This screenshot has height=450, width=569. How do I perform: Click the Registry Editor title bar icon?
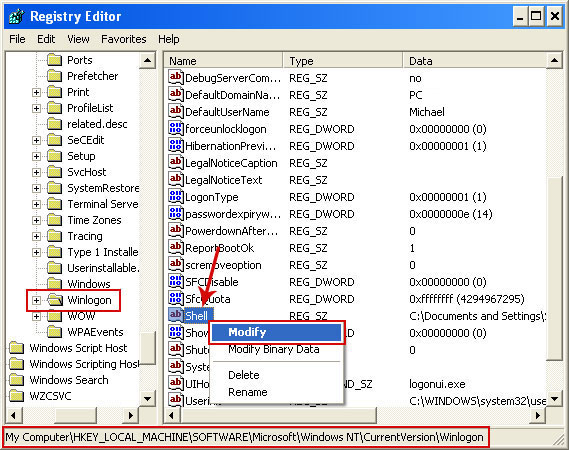[x=16, y=16]
